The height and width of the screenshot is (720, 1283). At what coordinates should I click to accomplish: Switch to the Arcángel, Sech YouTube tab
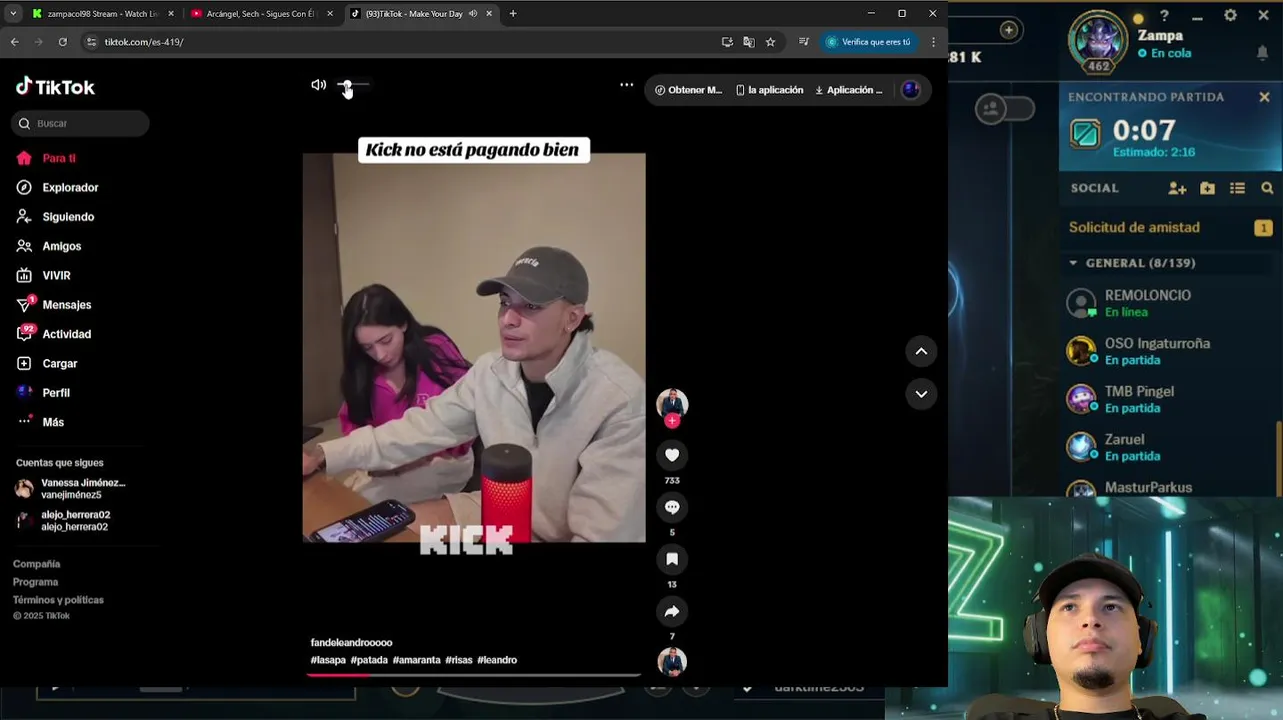click(262, 14)
